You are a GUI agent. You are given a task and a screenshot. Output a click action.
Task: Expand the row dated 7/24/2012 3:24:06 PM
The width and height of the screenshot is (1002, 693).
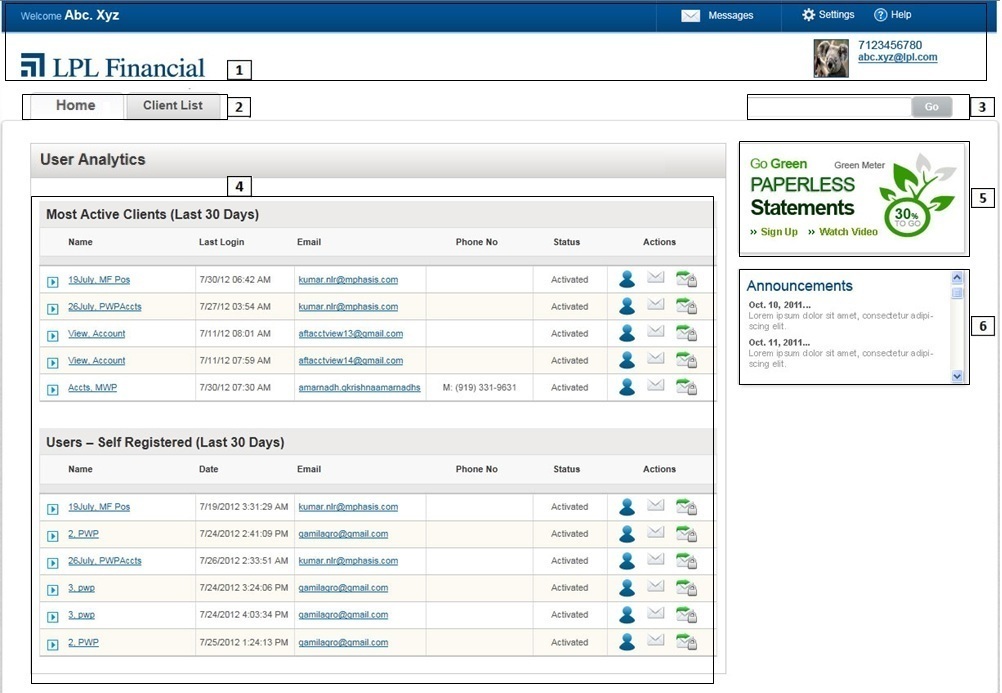53,589
